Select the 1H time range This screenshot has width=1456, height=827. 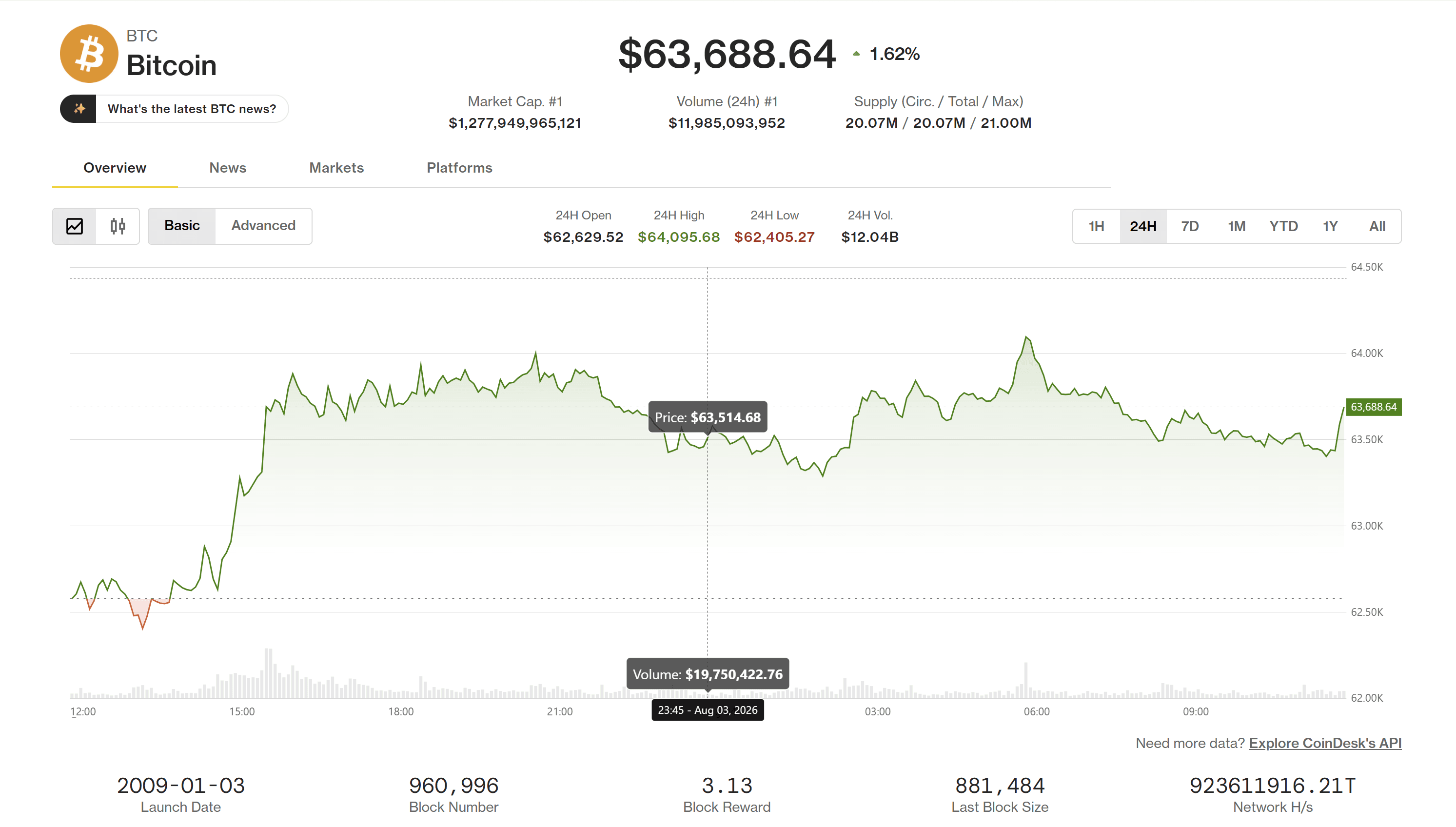click(1096, 226)
